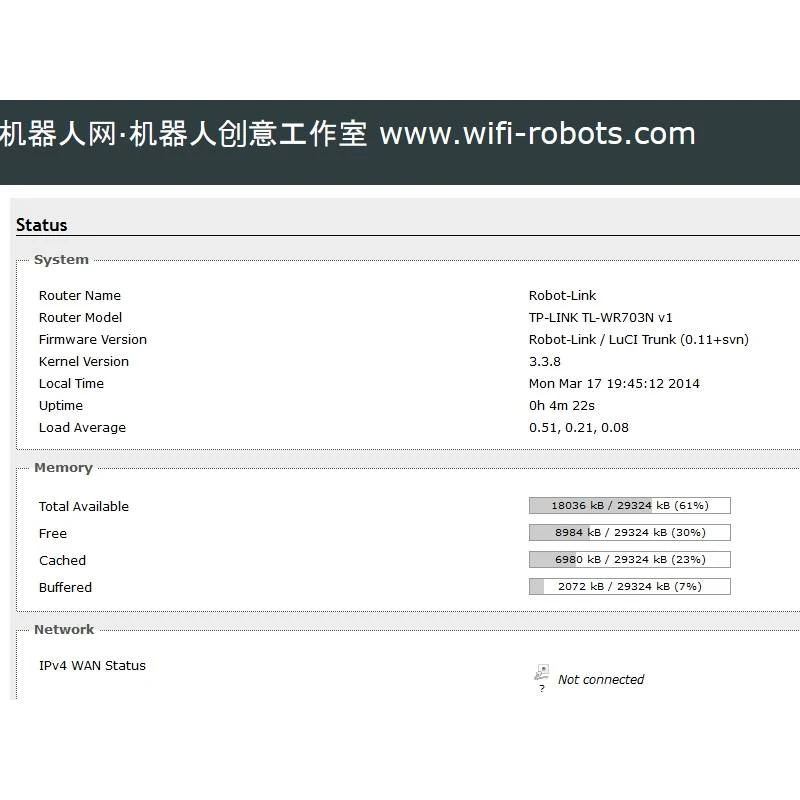Click the uptime 0h 4m 22s value
The height and width of the screenshot is (800, 800).
click(x=561, y=406)
